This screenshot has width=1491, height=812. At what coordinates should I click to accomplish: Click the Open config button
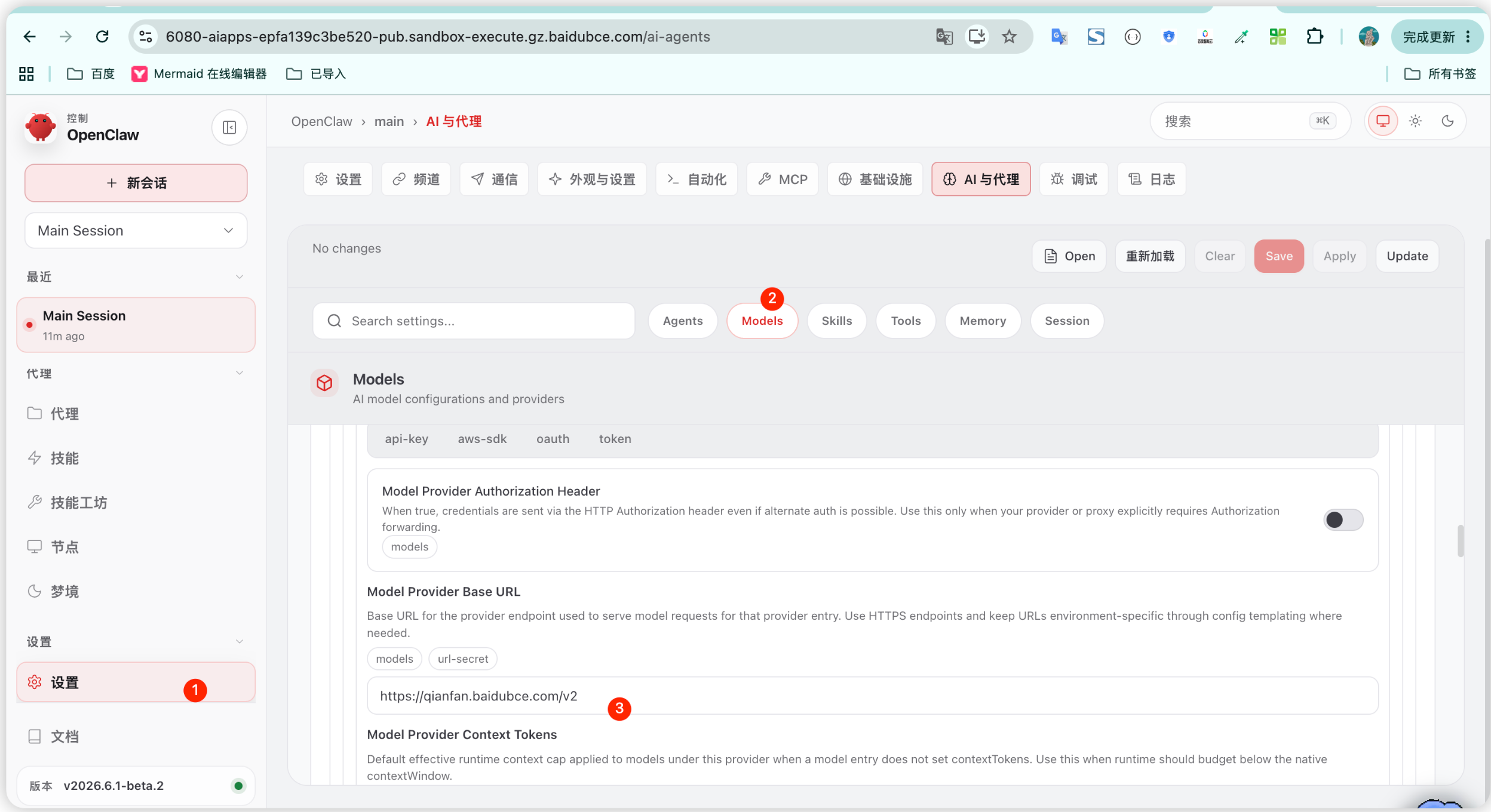pyautogui.click(x=1069, y=256)
